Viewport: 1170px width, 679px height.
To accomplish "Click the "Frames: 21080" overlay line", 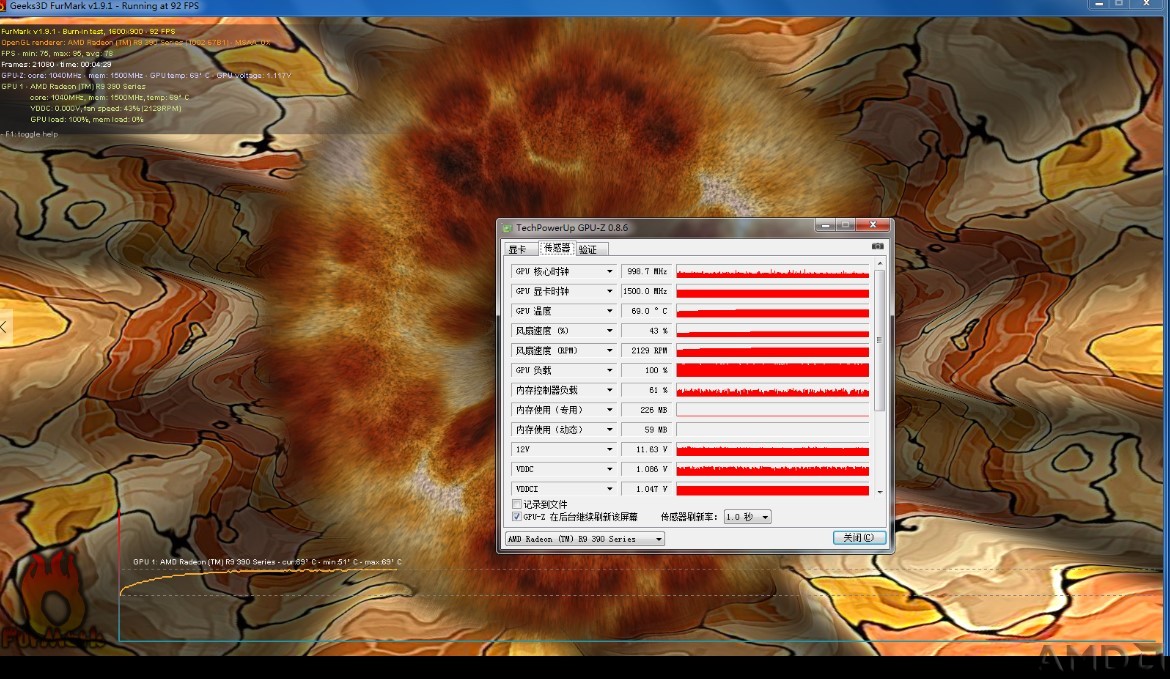I will pyautogui.click(x=56, y=65).
